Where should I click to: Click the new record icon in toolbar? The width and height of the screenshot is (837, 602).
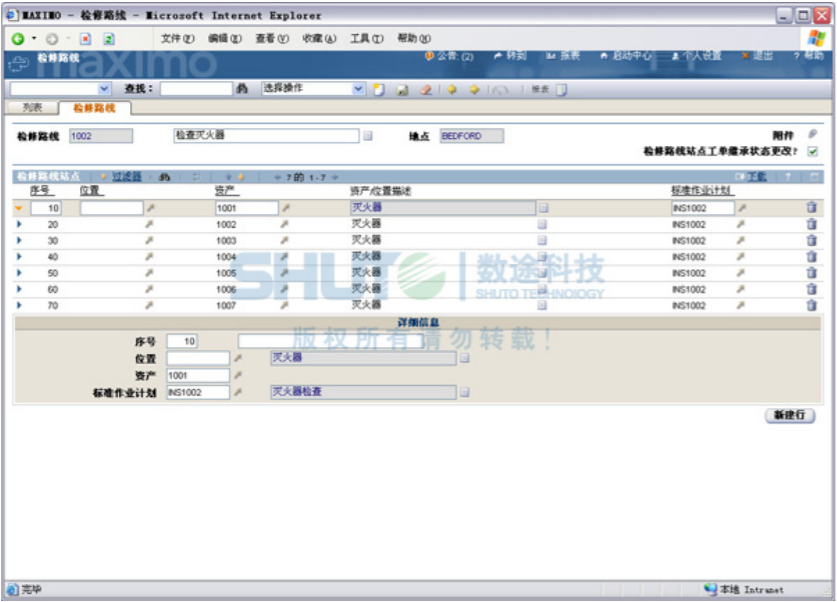pos(379,90)
